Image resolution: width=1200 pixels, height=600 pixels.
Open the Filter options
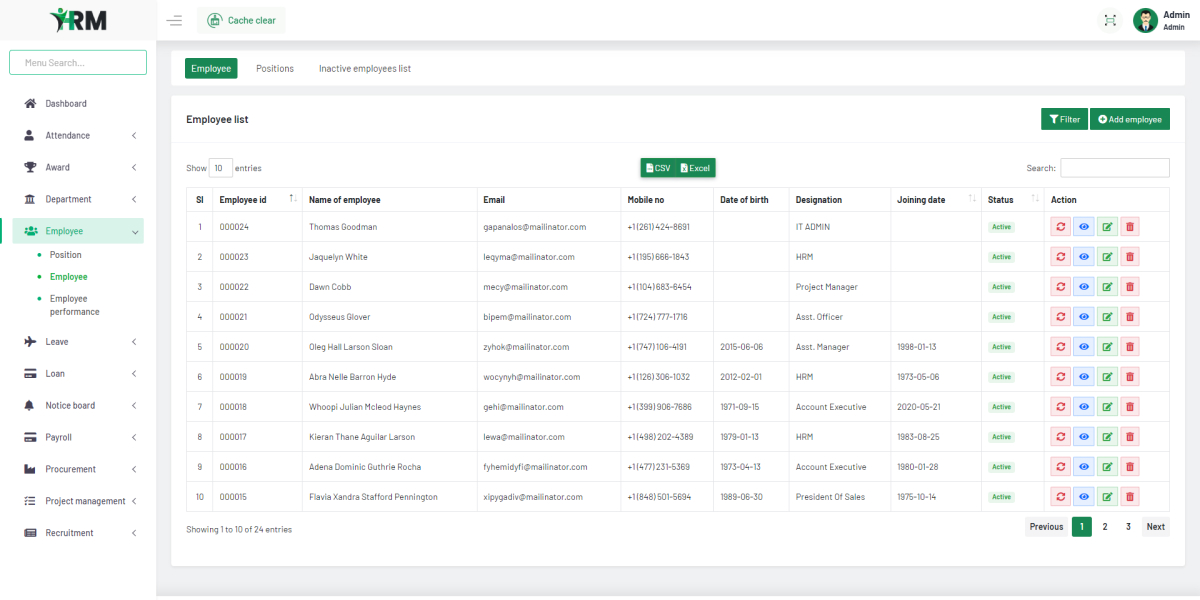tap(1064, 118)
